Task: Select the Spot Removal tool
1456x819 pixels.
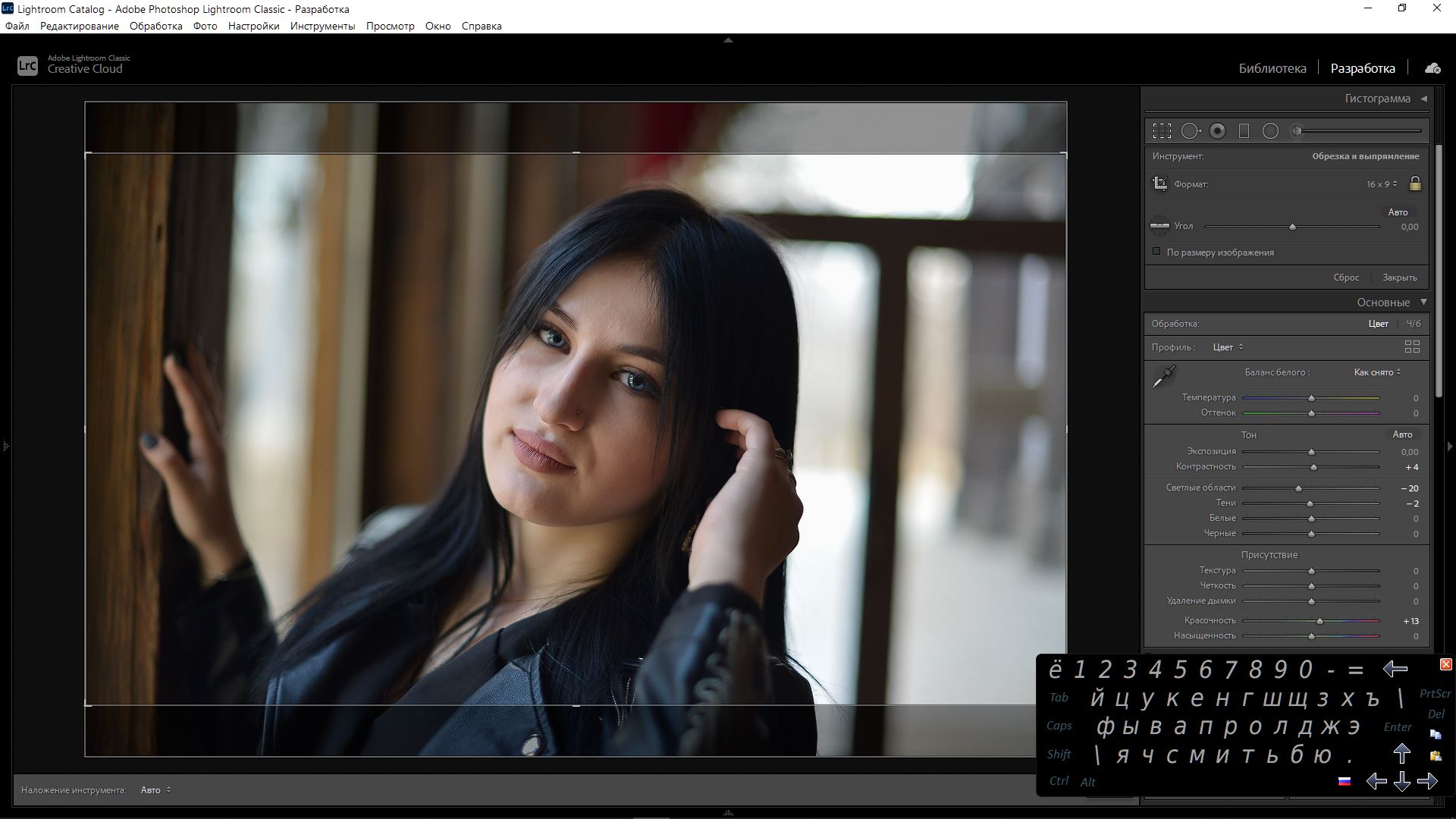Action: pos(1191,131)
